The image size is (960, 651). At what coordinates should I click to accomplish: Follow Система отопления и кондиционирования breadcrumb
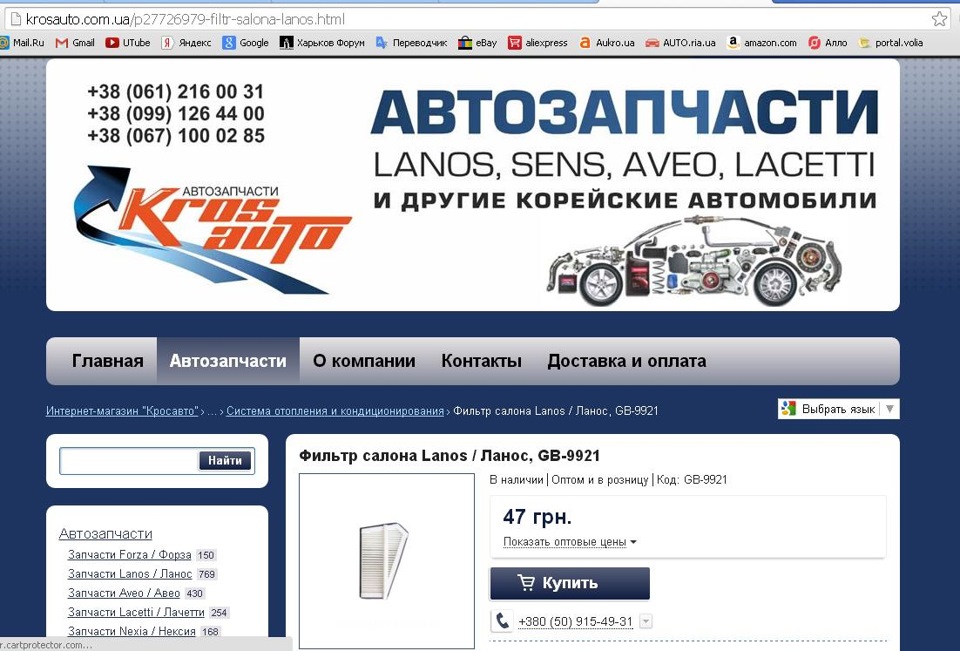pos(335,411)
